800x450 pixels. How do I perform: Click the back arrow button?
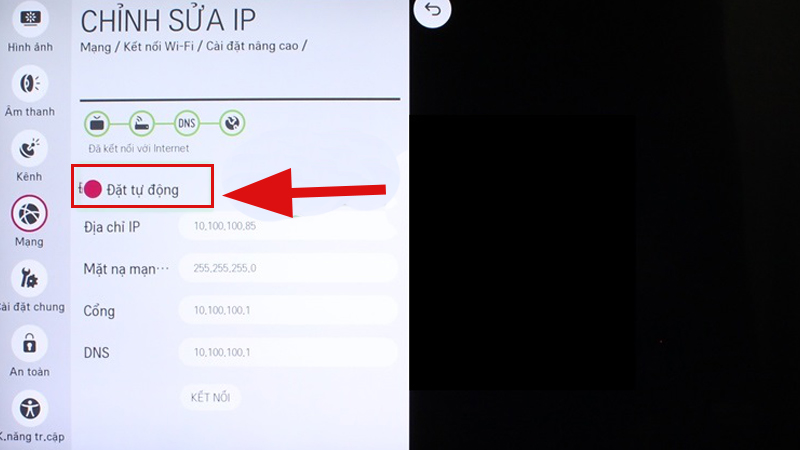click(432, 9)
